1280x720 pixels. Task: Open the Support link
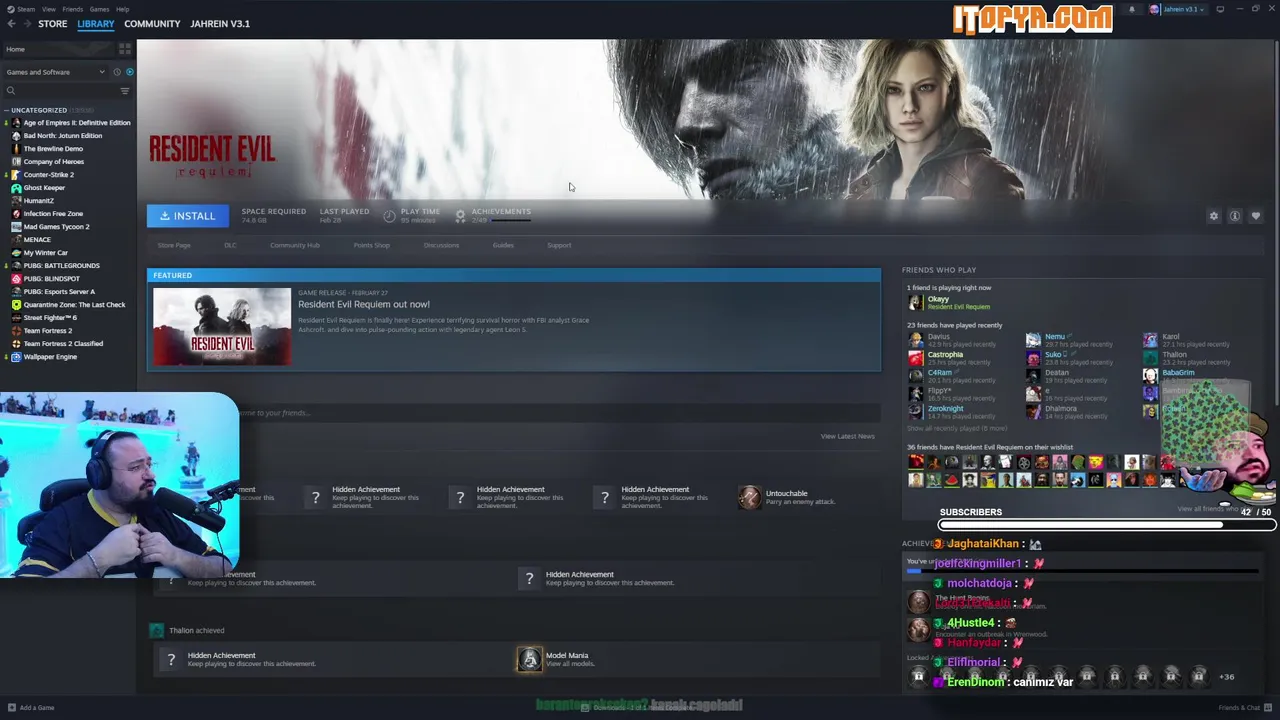(x=559, y=246)
